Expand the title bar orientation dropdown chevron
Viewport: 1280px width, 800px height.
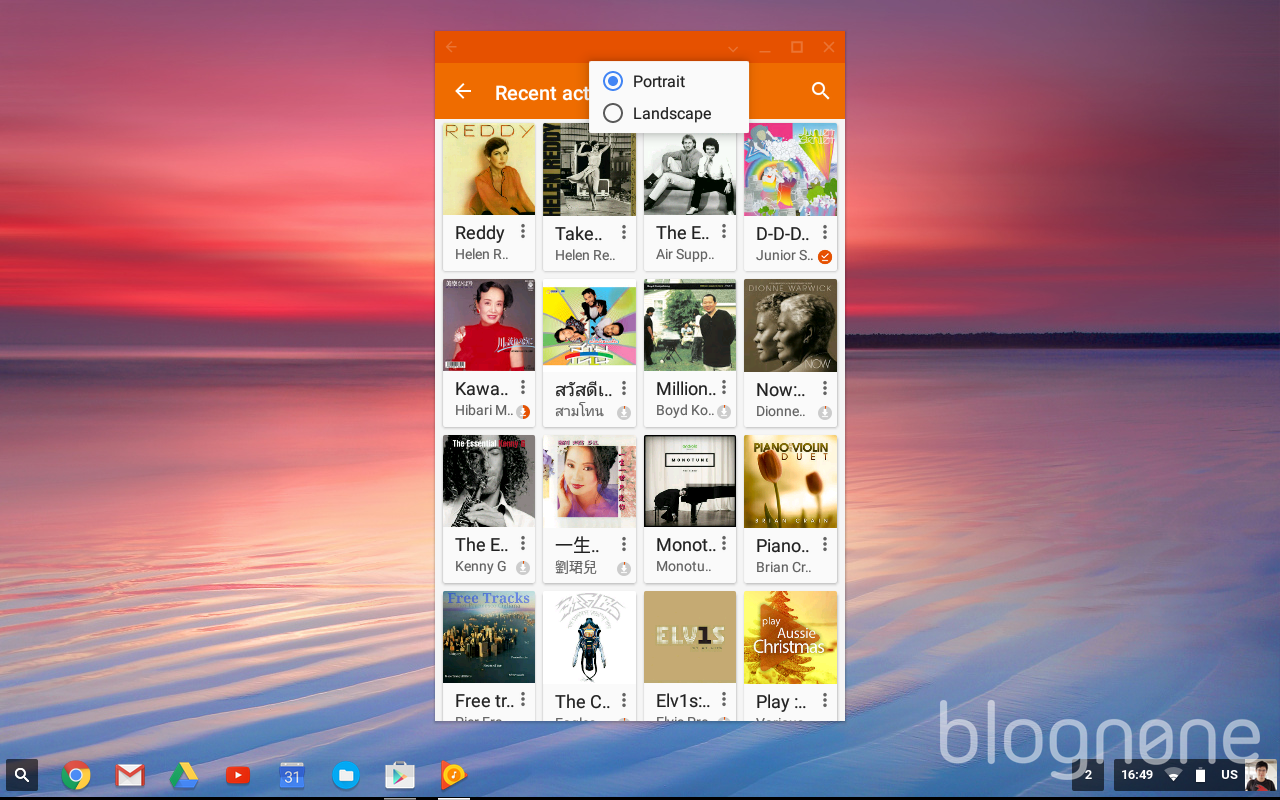733,48
